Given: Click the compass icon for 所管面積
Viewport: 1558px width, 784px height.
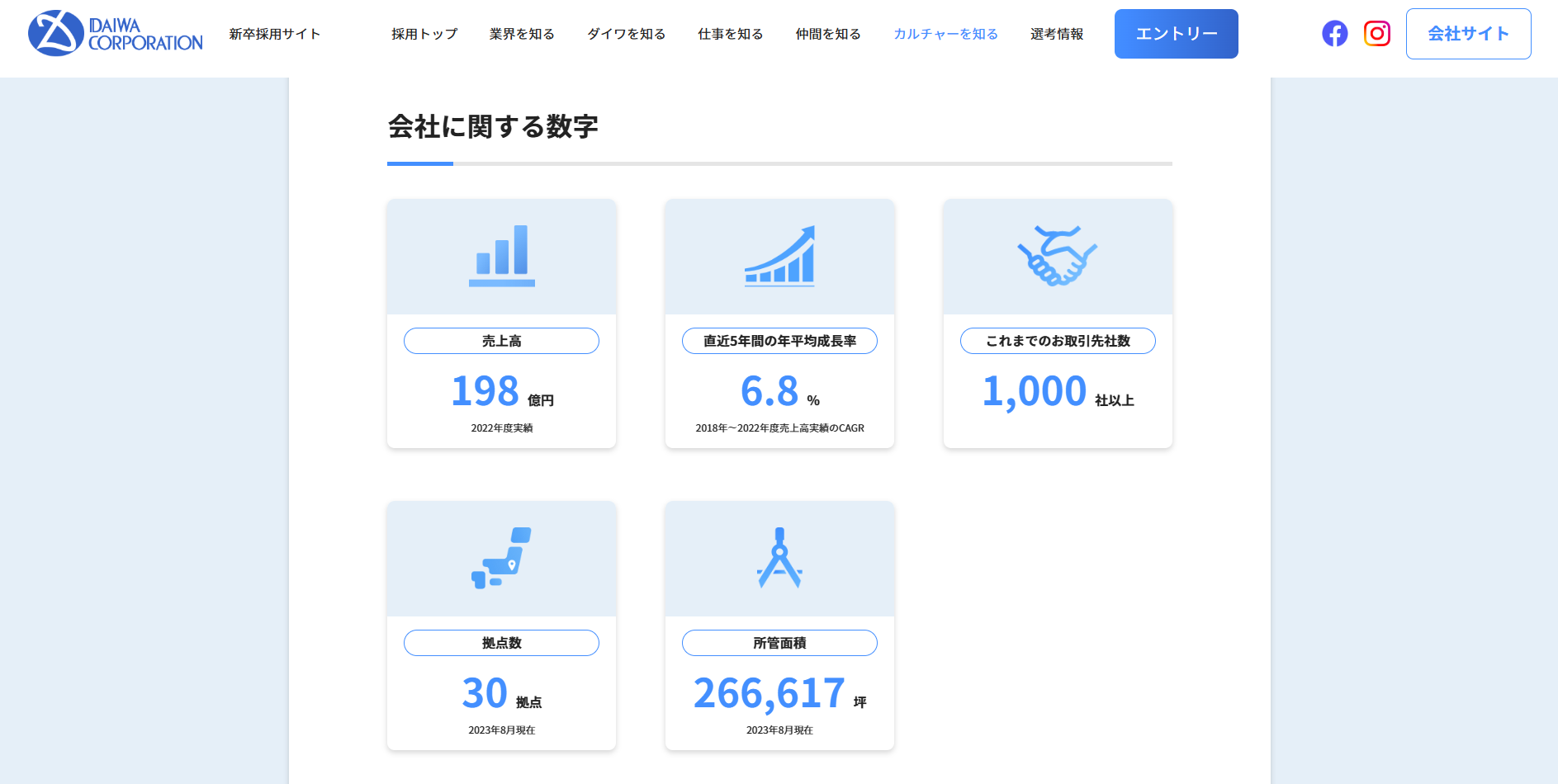Looking at the screenshot, I should pyautogui.click(x=779, y=558).
